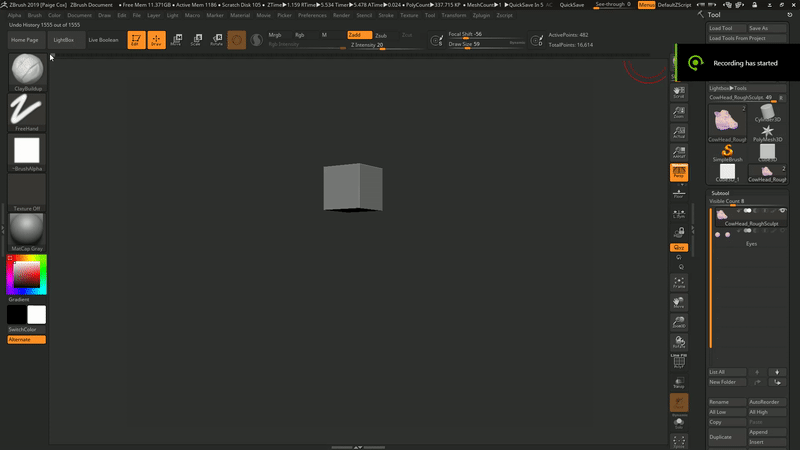The height and width of the screenshot is (450, 800).
Task: Click the Transp transparency icon
Action: click(x=679, y=383)
